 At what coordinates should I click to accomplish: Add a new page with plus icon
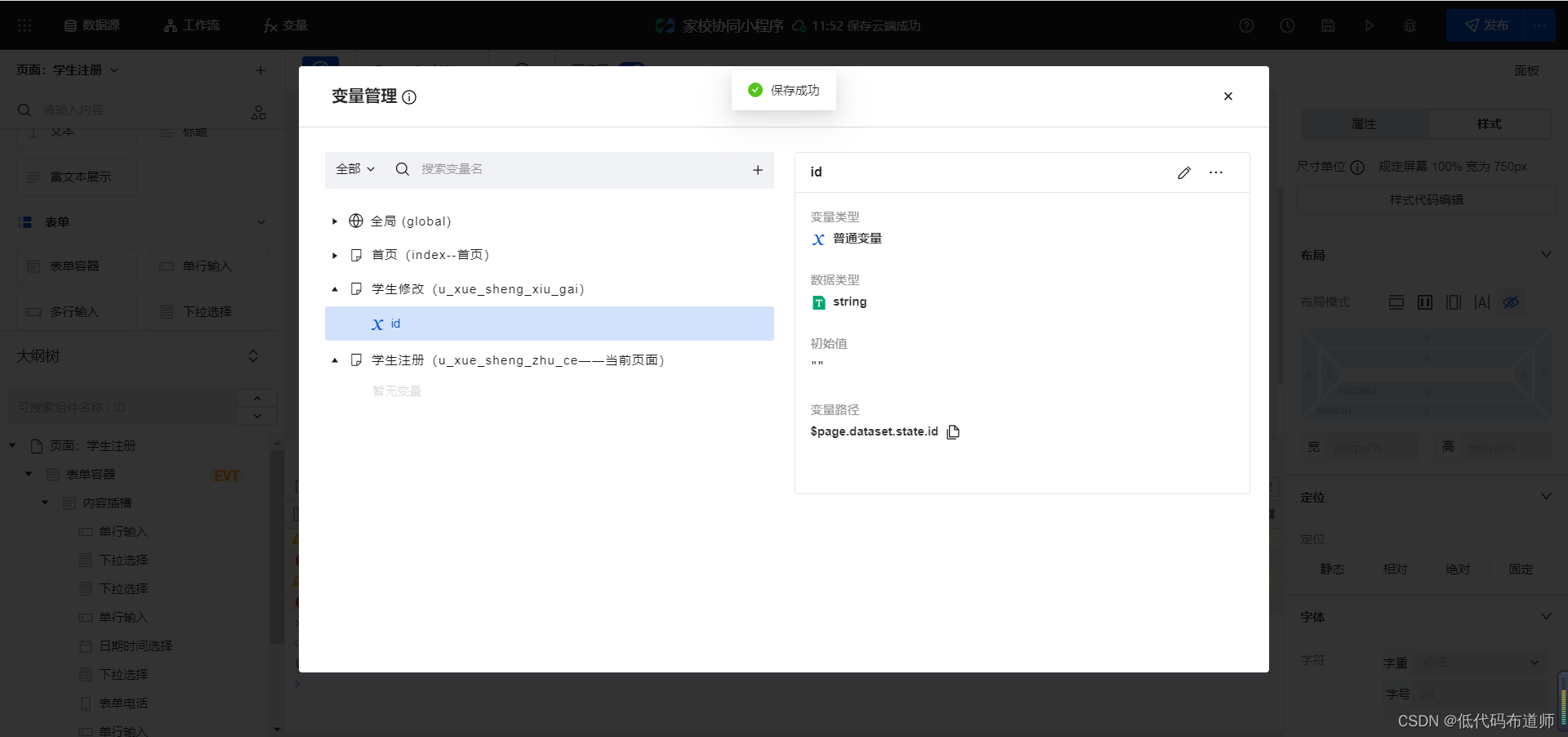(261, 70)
